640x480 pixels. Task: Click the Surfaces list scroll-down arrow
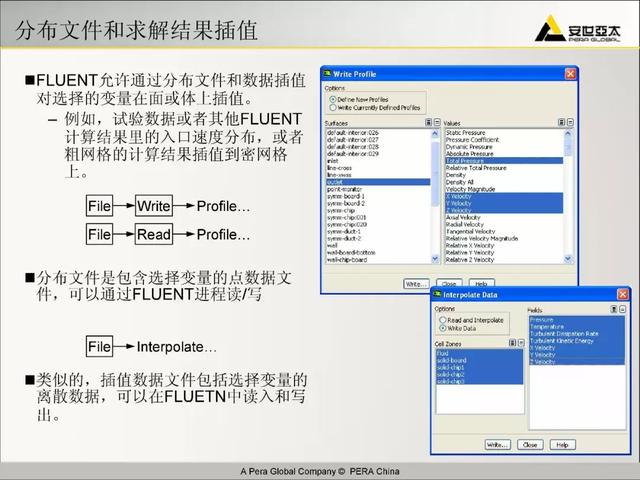click(435, 259)
